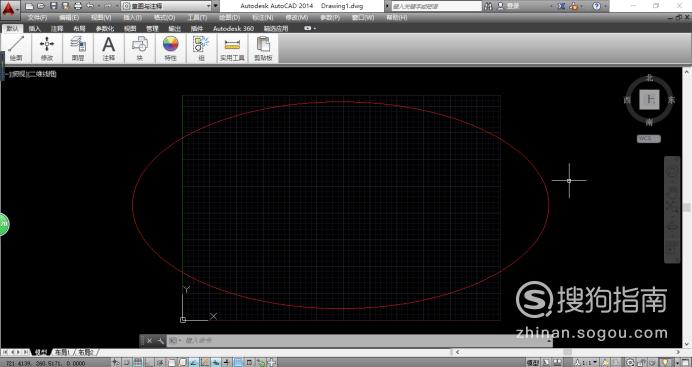Open the 实用工具 (Utilities) ruler panel
The width and height of the screenshot is (692, 367).
[232, 49]
